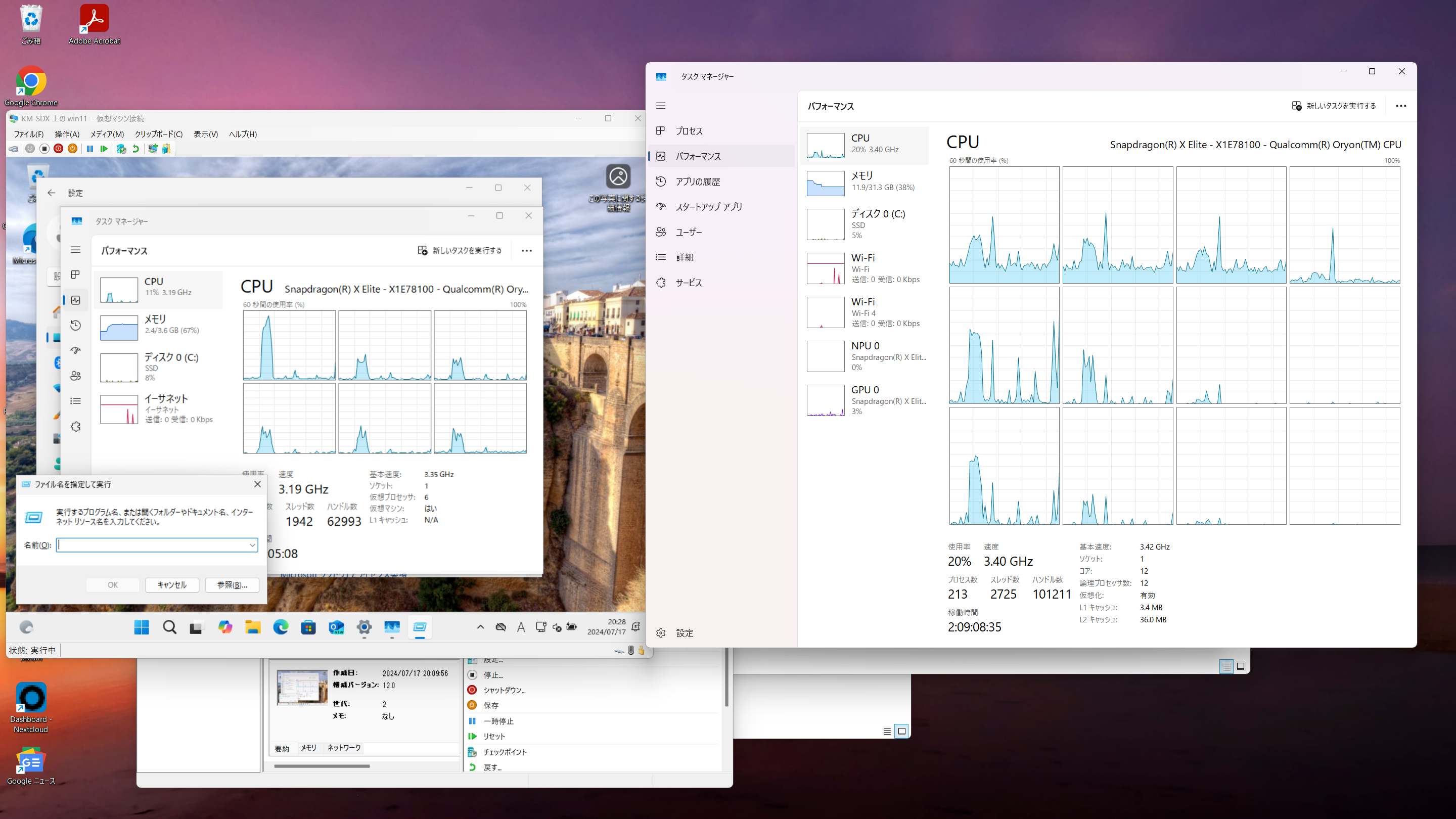Send Ctrl+Alt+Del via VM connection toolbar

point(13,149)
